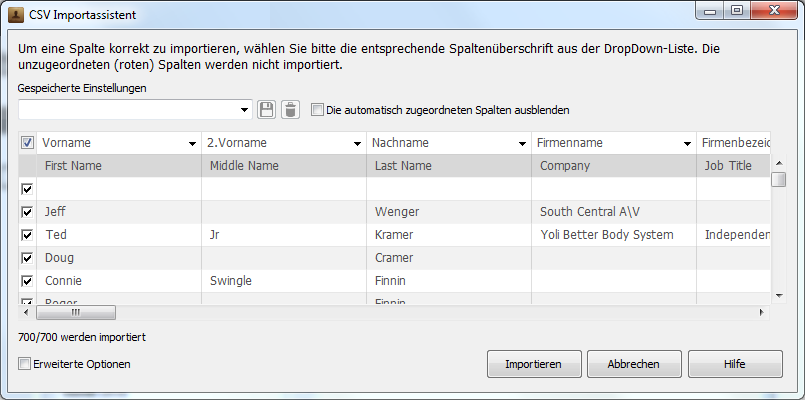Open the Nachname column mapping dropdown
The width and height of the screenshot is (805, 400).
tap(523, 144)
